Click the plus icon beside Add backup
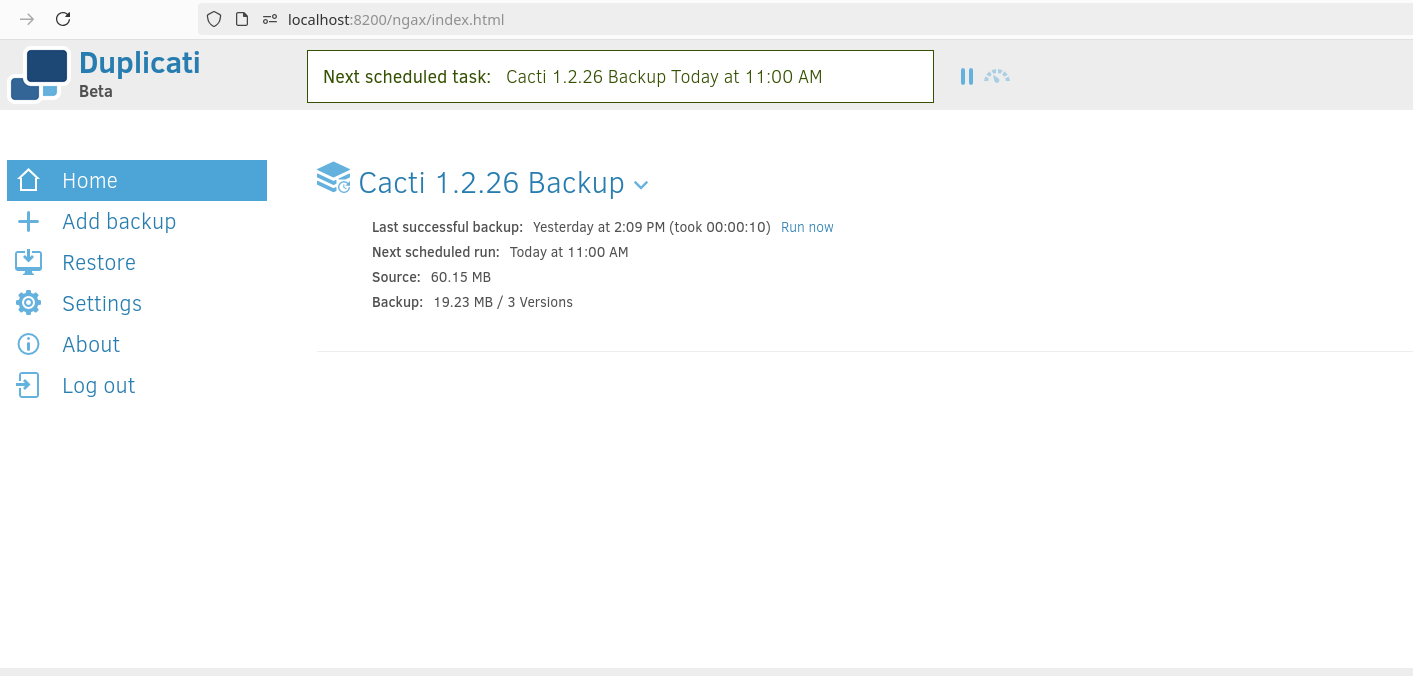This screenshot has width=1413, height=676. [x=28, y=222]
